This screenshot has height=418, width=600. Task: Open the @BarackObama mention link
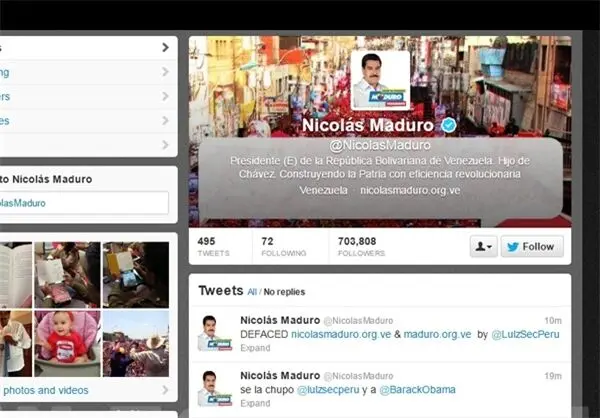tap(417, 390)
